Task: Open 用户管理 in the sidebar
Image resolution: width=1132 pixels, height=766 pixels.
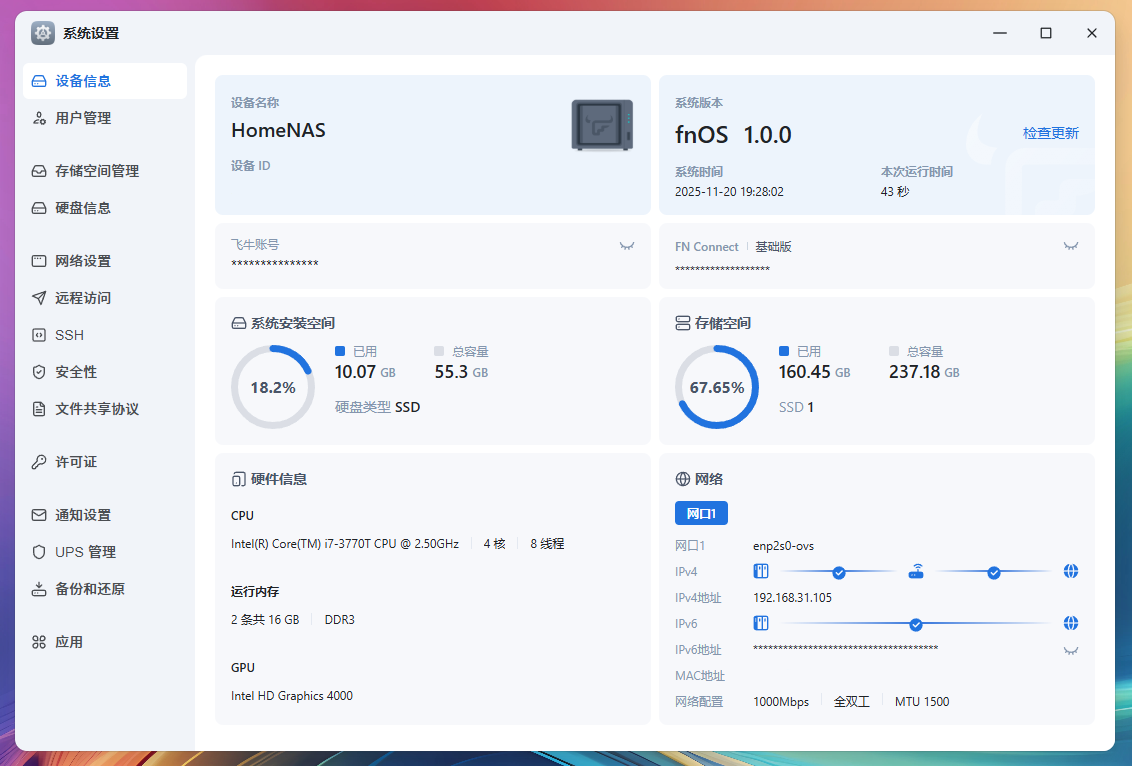Action: coord(83,118)
